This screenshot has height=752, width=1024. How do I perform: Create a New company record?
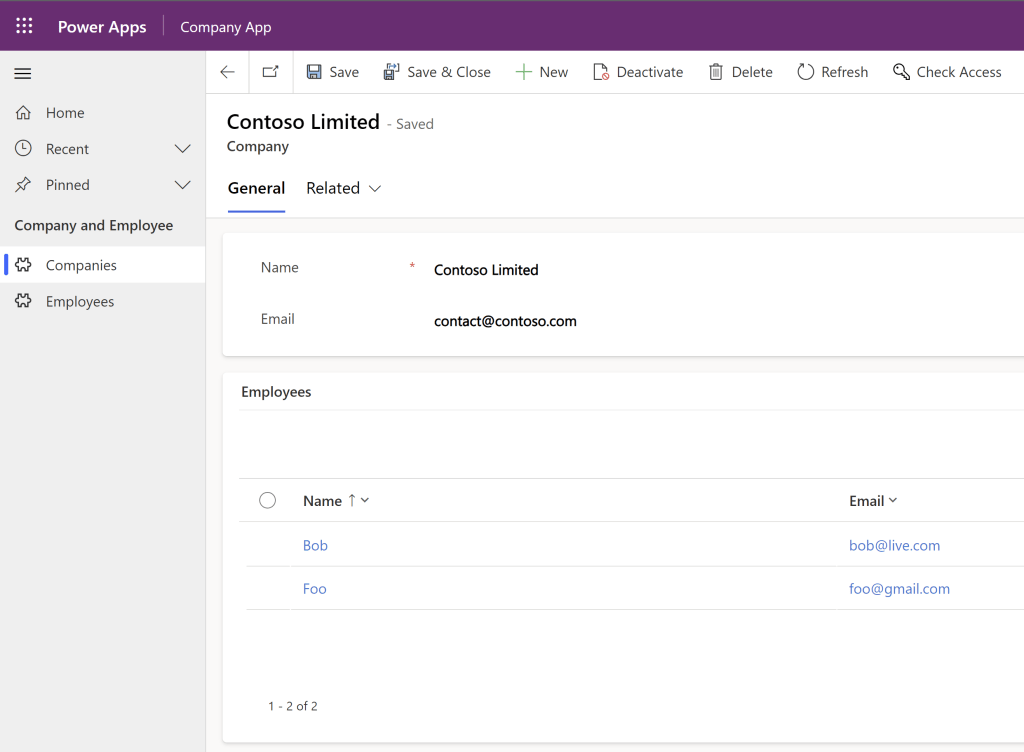tap(541, 72)
